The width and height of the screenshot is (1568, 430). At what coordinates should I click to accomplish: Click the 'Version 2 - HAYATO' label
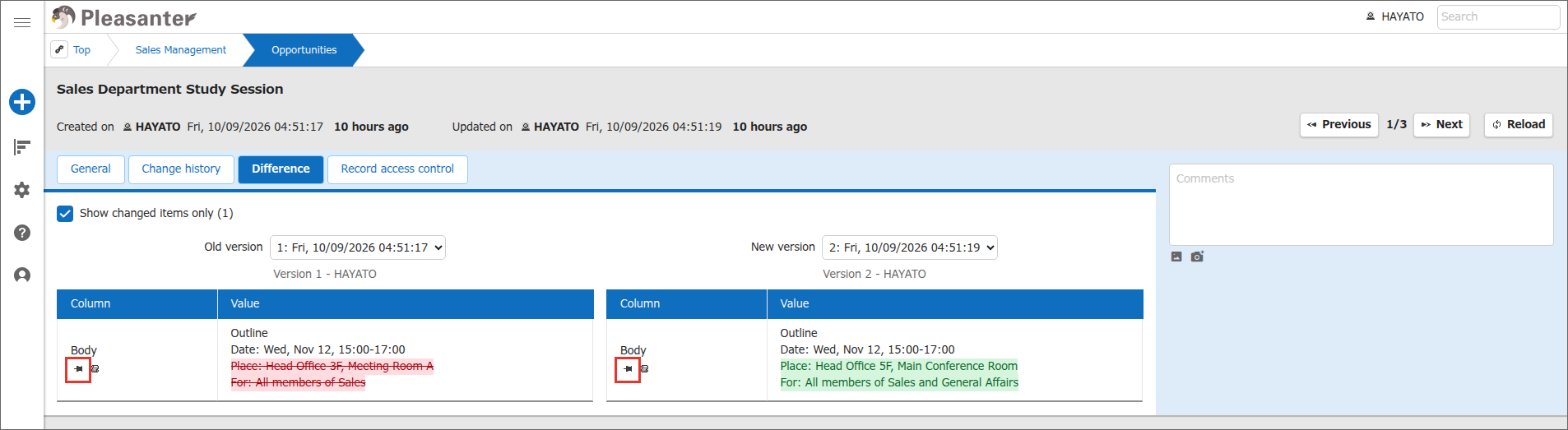tap(874, 275)
